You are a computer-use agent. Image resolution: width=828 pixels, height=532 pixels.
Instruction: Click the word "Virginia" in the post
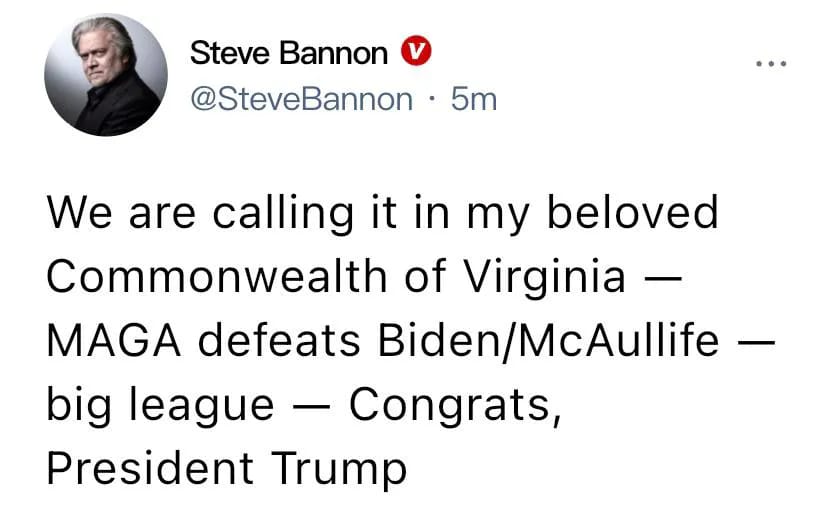[561, 277]
